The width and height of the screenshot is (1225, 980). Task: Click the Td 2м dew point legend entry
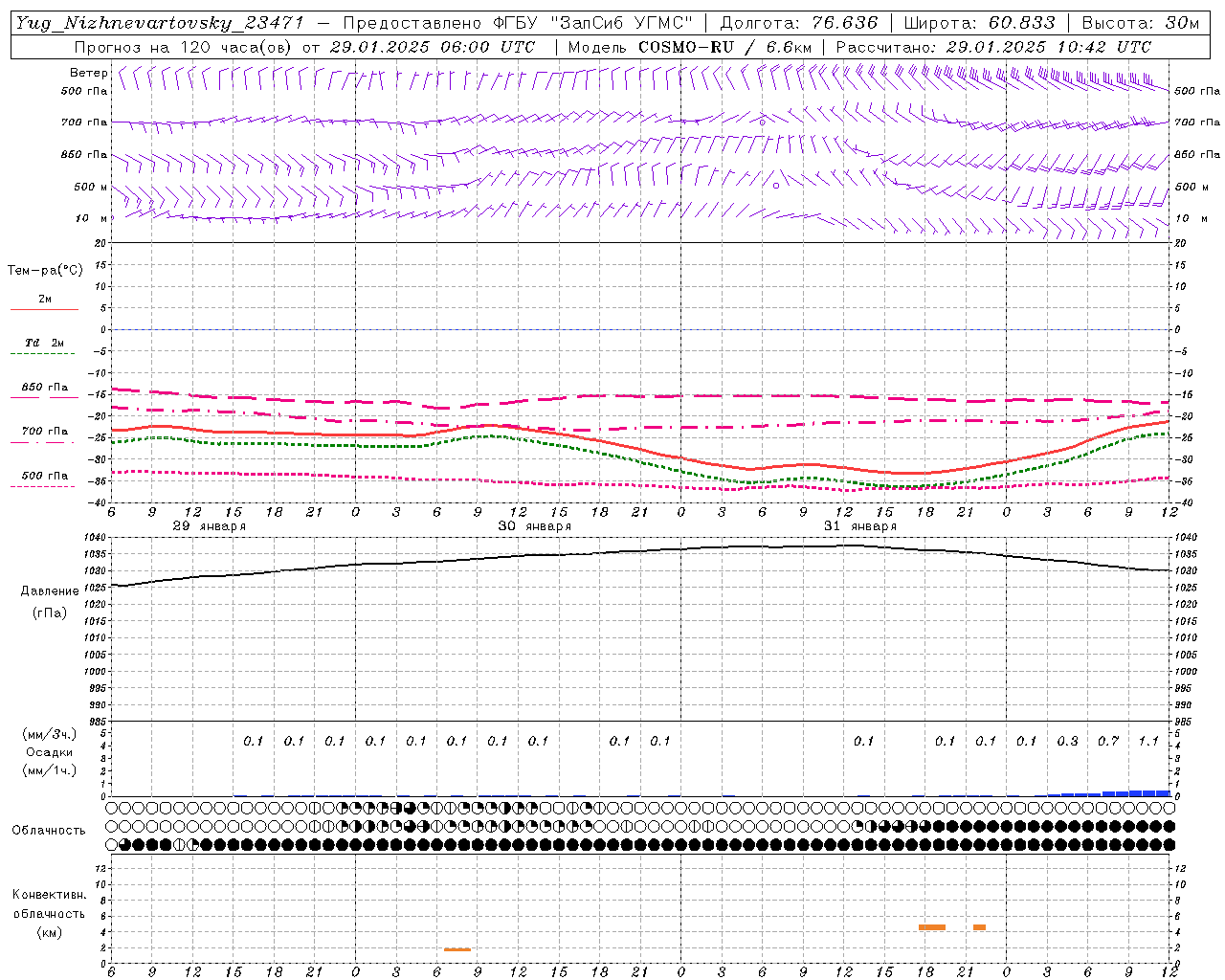[x=45, y=343]
